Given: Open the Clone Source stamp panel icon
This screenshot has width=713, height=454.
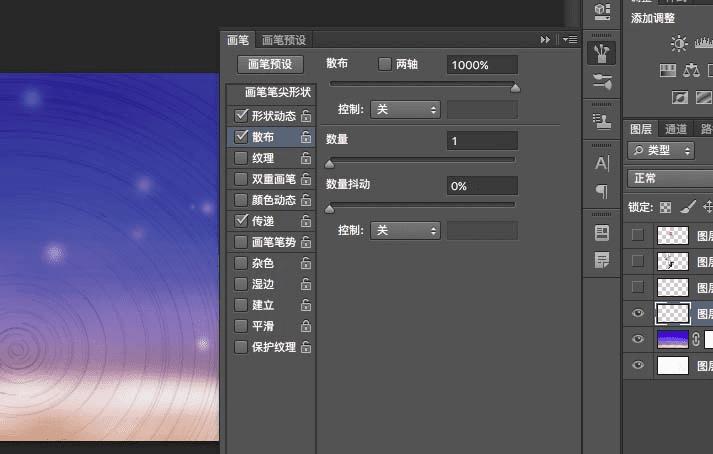Looking at the screenshot, I should click(x=602, y=121).
